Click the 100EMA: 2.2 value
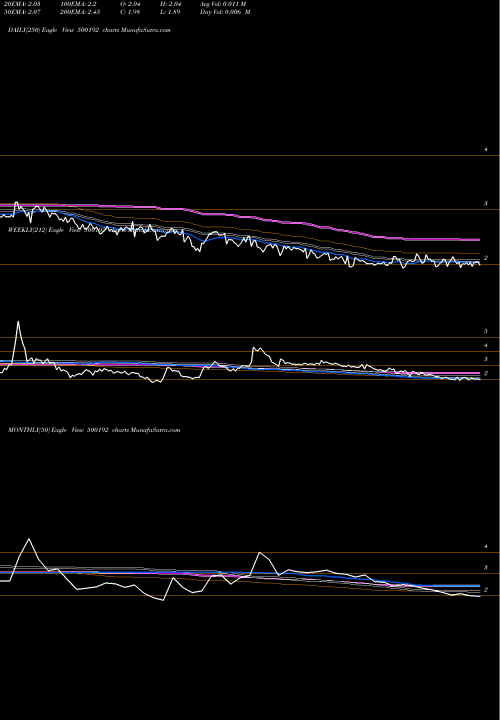500x720 pixels. [x=81, y=4]
